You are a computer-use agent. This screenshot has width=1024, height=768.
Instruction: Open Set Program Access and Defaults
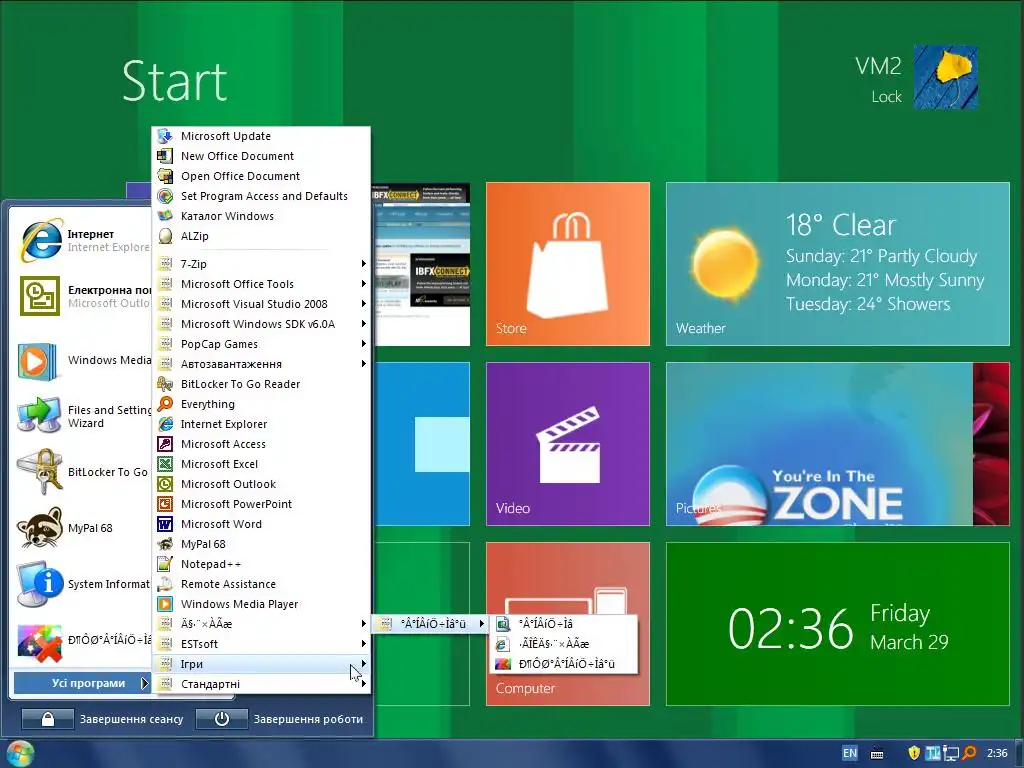point(261,196)
